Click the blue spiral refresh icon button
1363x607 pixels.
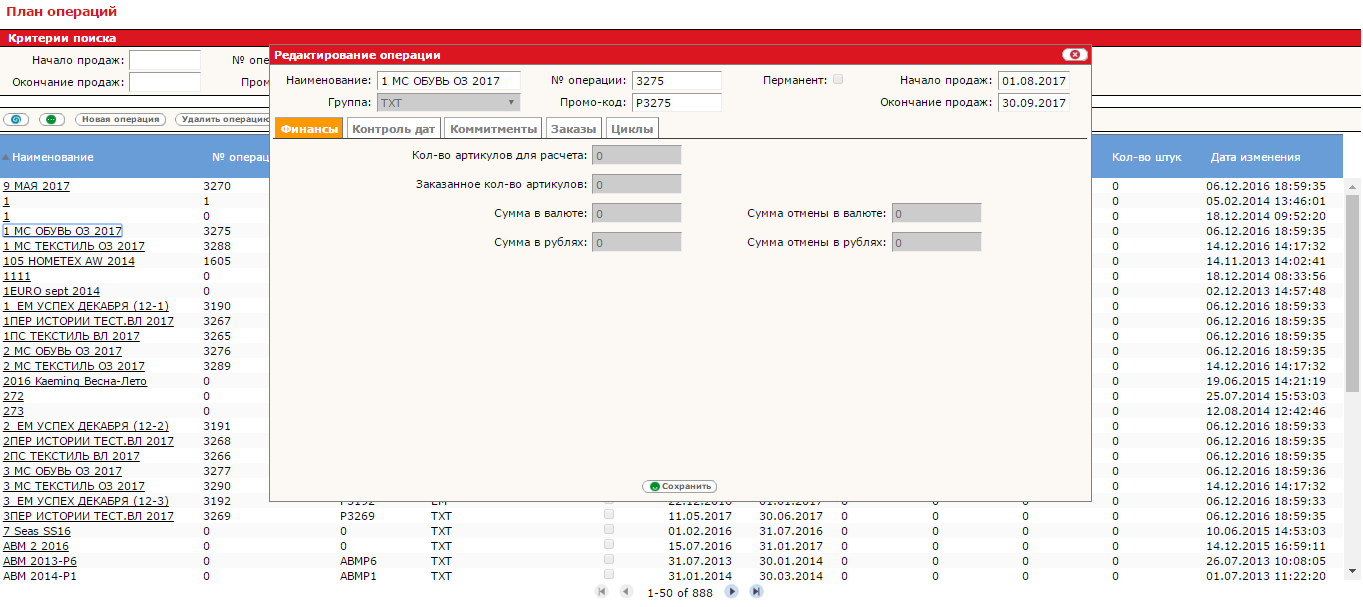pos(16,119)
